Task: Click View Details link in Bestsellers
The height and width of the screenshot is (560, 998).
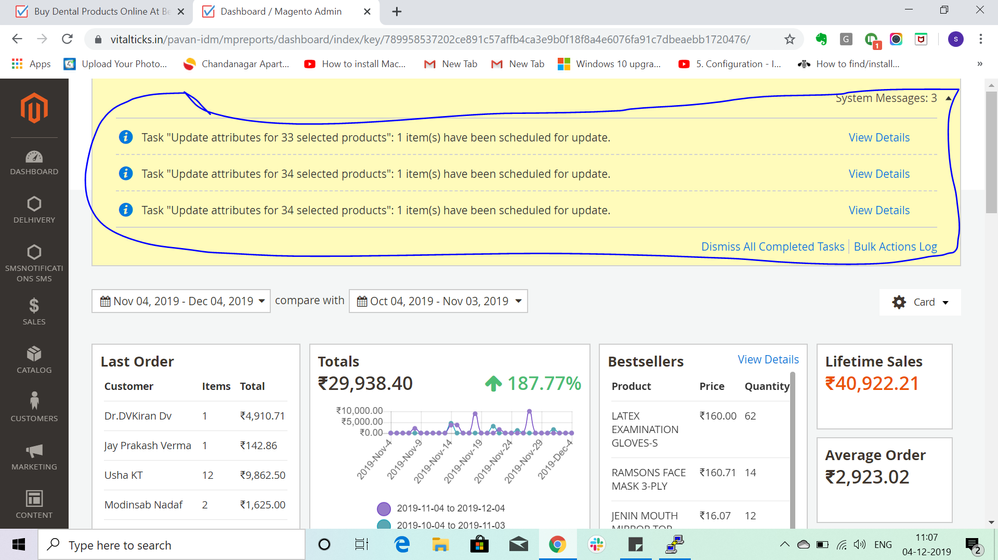Action: coord(768,360)
